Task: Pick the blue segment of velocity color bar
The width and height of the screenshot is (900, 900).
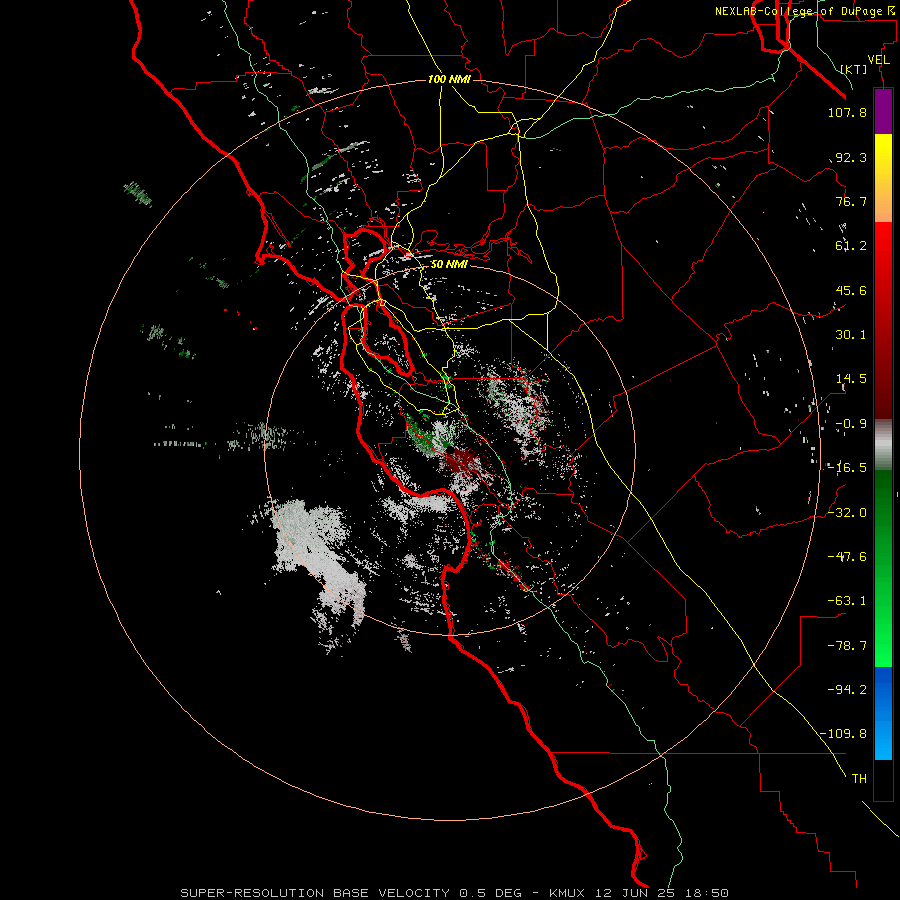Action: pyautogui.click(x=883, y=713)
